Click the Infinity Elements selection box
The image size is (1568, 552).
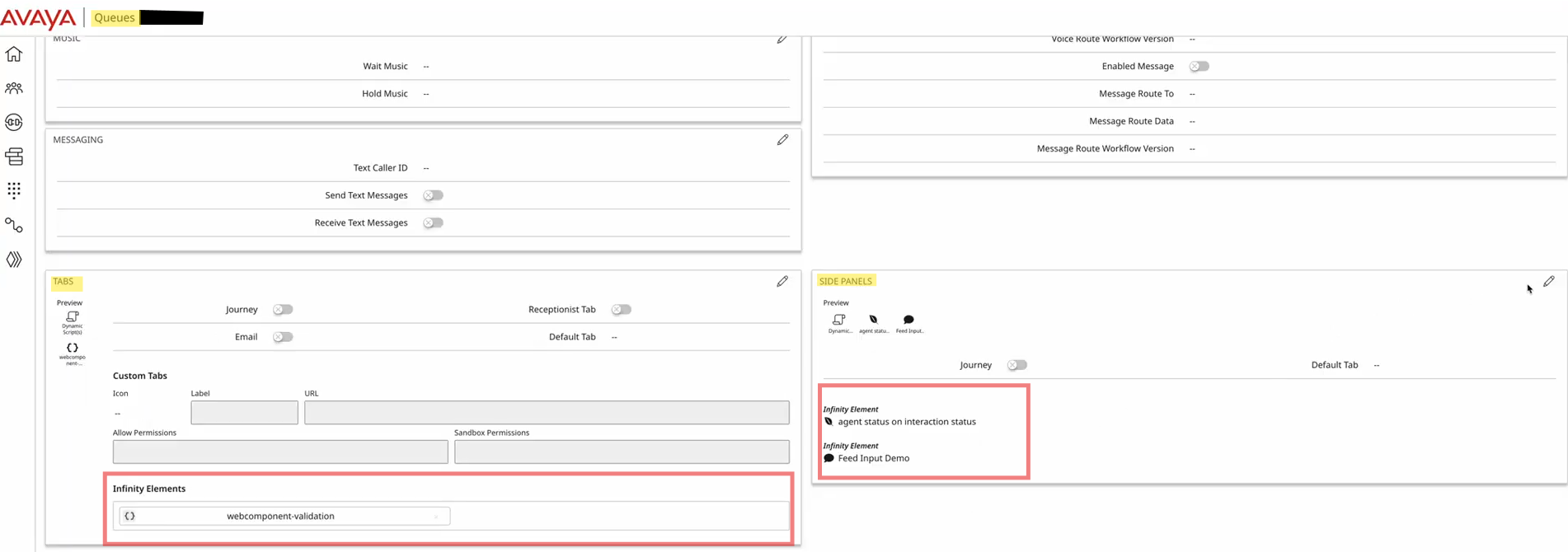[451, 517]
